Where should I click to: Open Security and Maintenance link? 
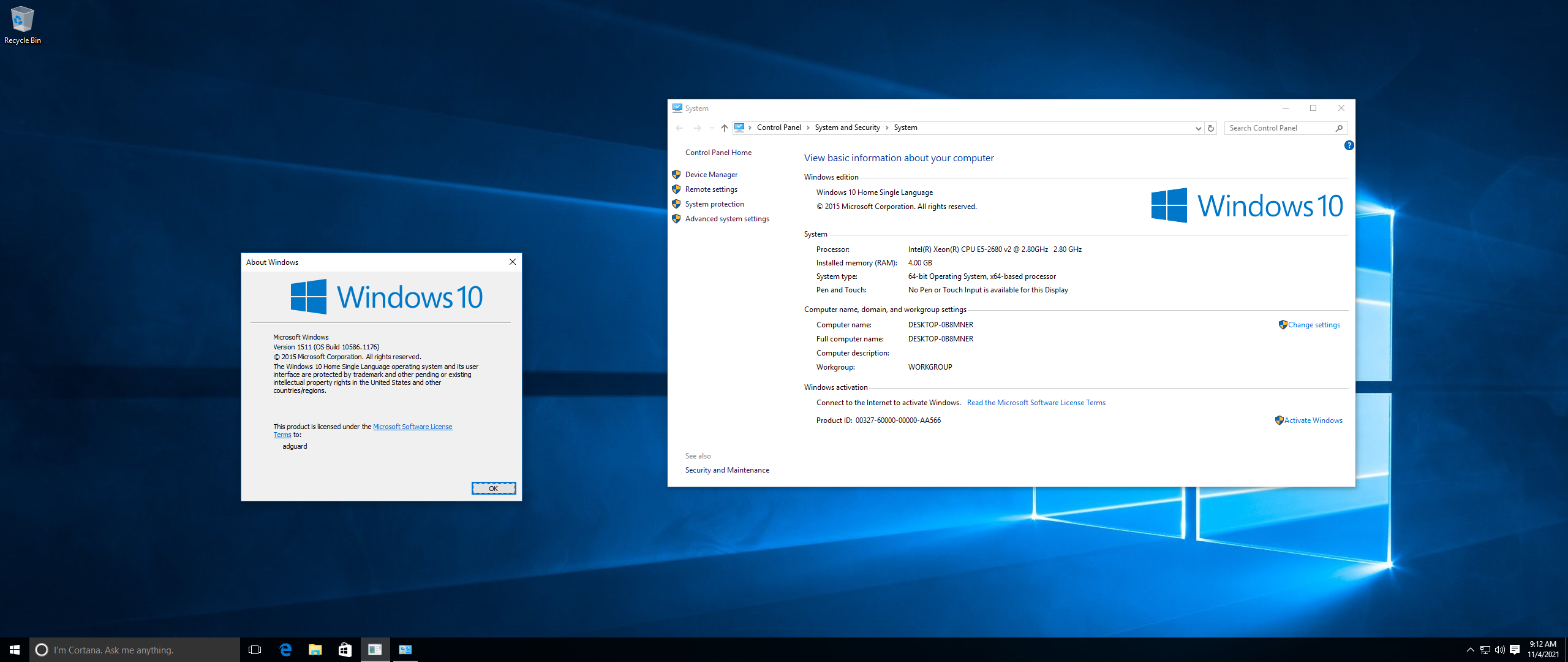[727, 470]
